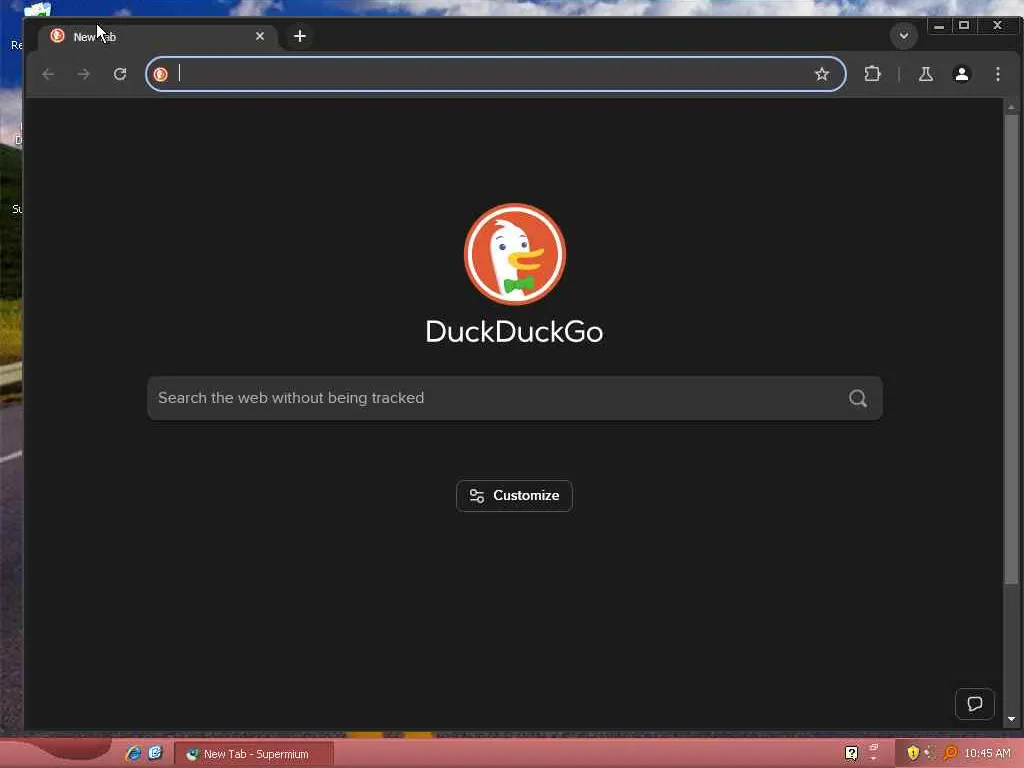Maximize the Supermium window
The height and width of the screenshot is (768, 1024).
pos(964,26)
